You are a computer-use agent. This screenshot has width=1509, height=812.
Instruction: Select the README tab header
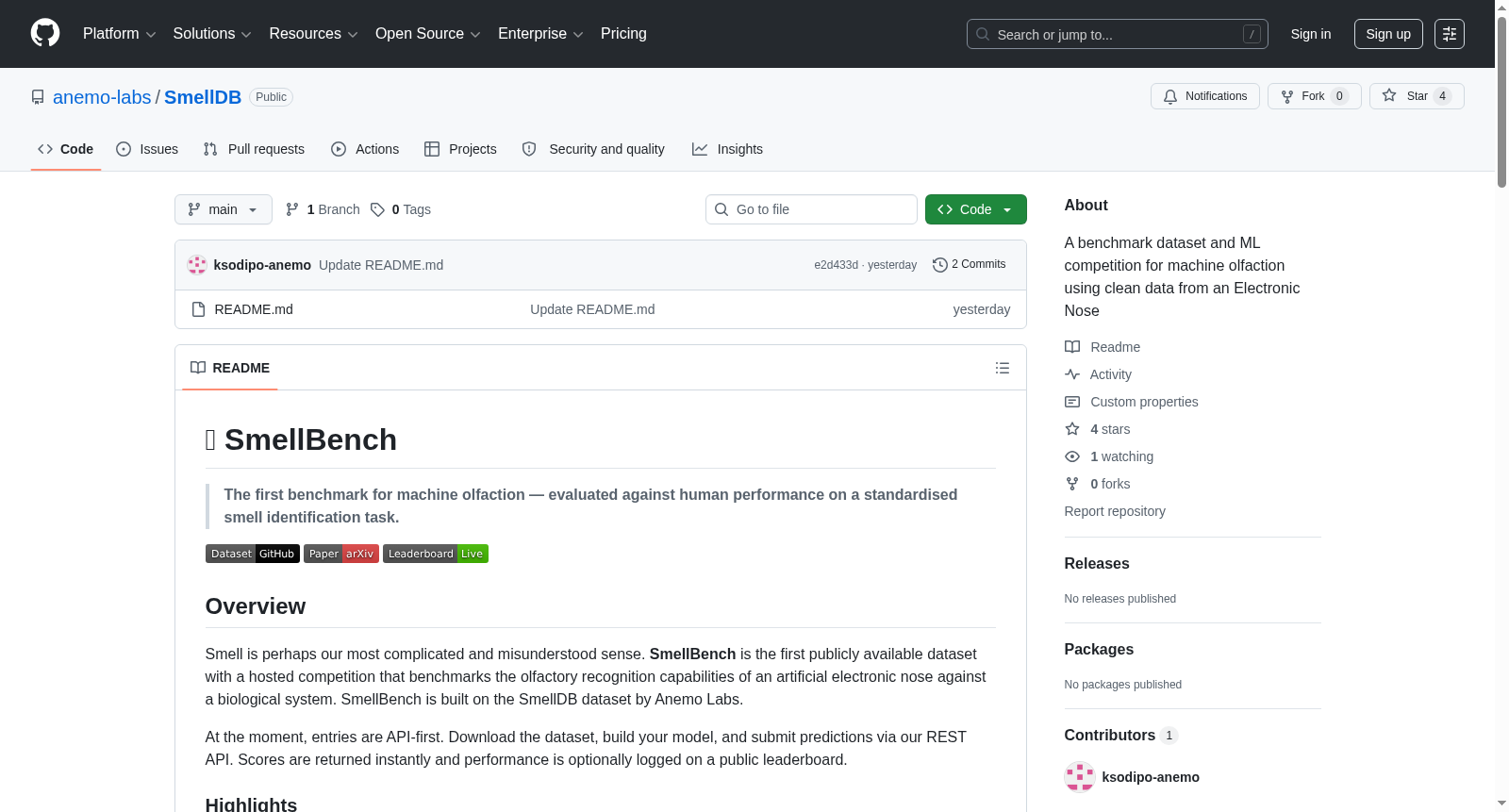(230, 368)
